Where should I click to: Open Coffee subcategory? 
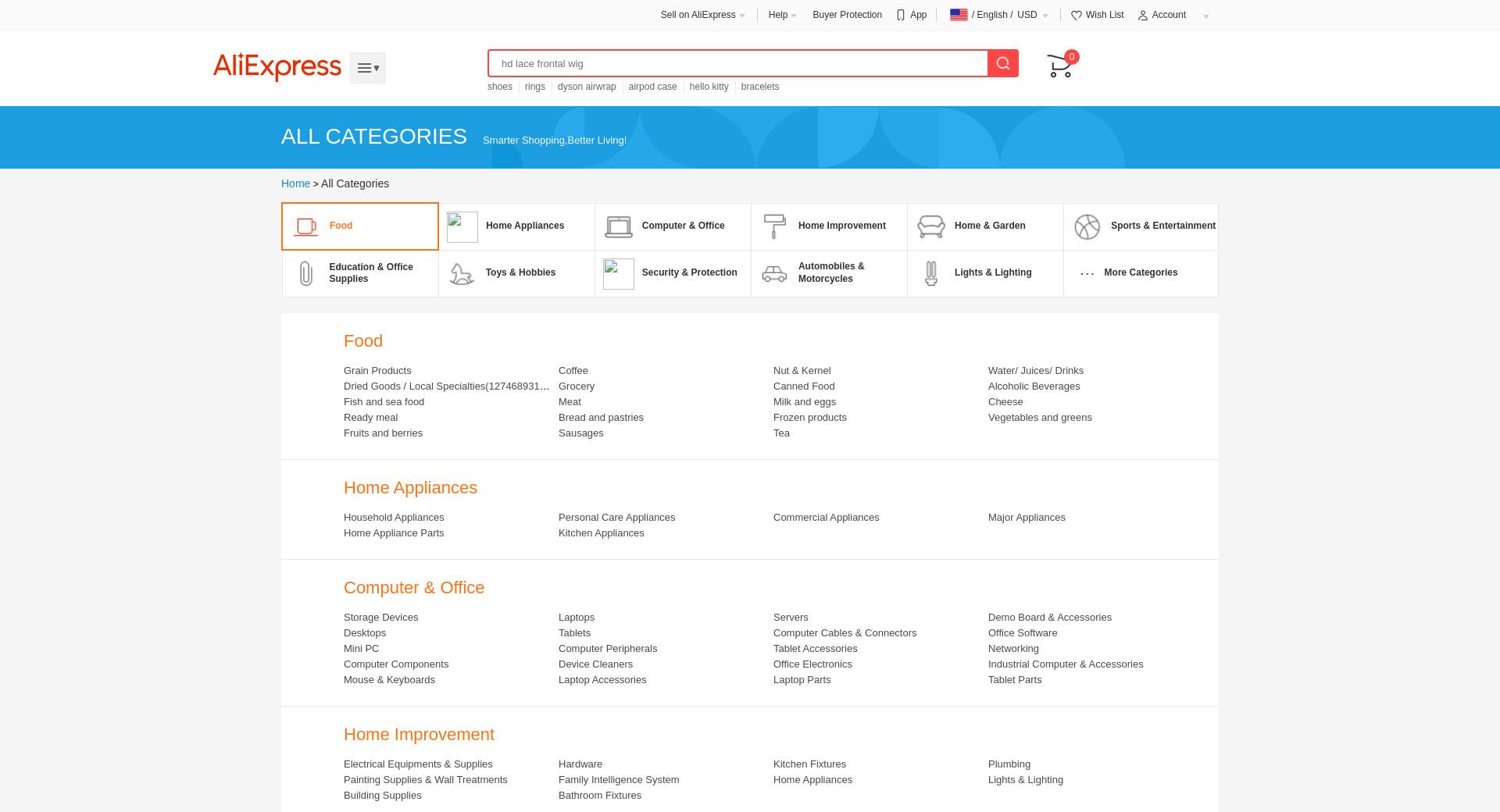(573, 371)
